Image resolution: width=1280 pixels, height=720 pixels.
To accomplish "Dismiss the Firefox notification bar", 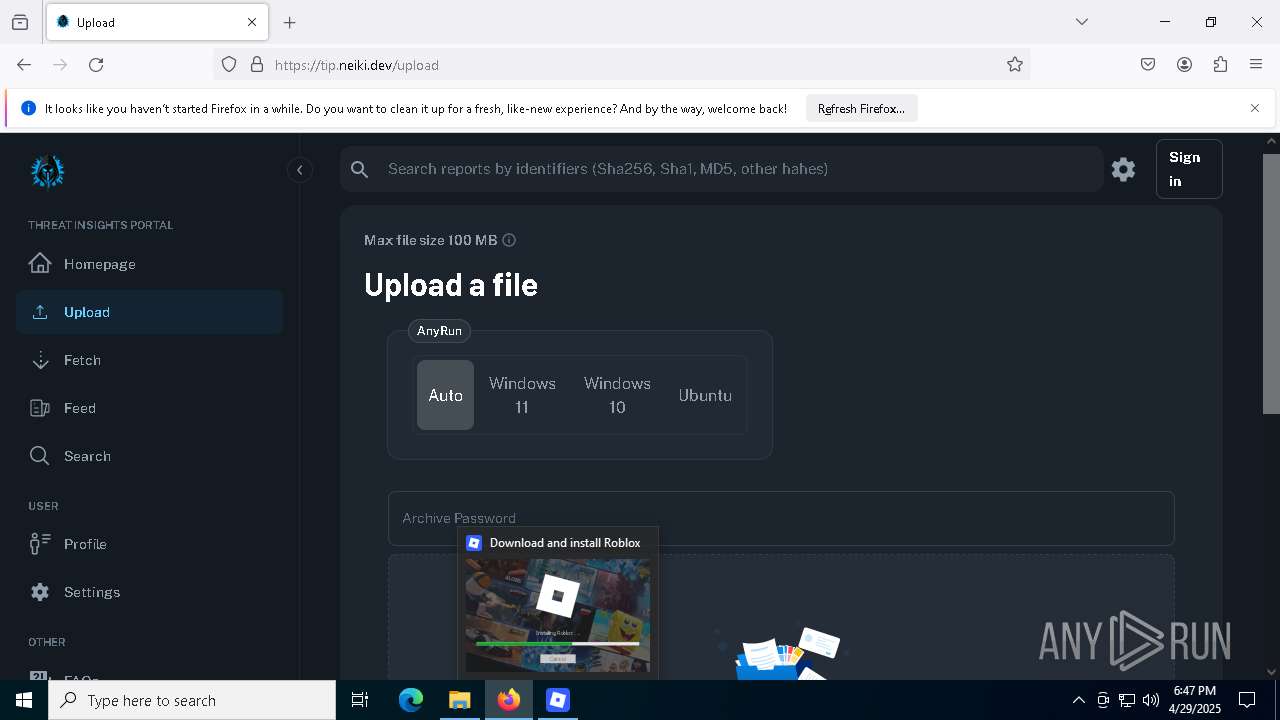I will tap(1255, 108).
